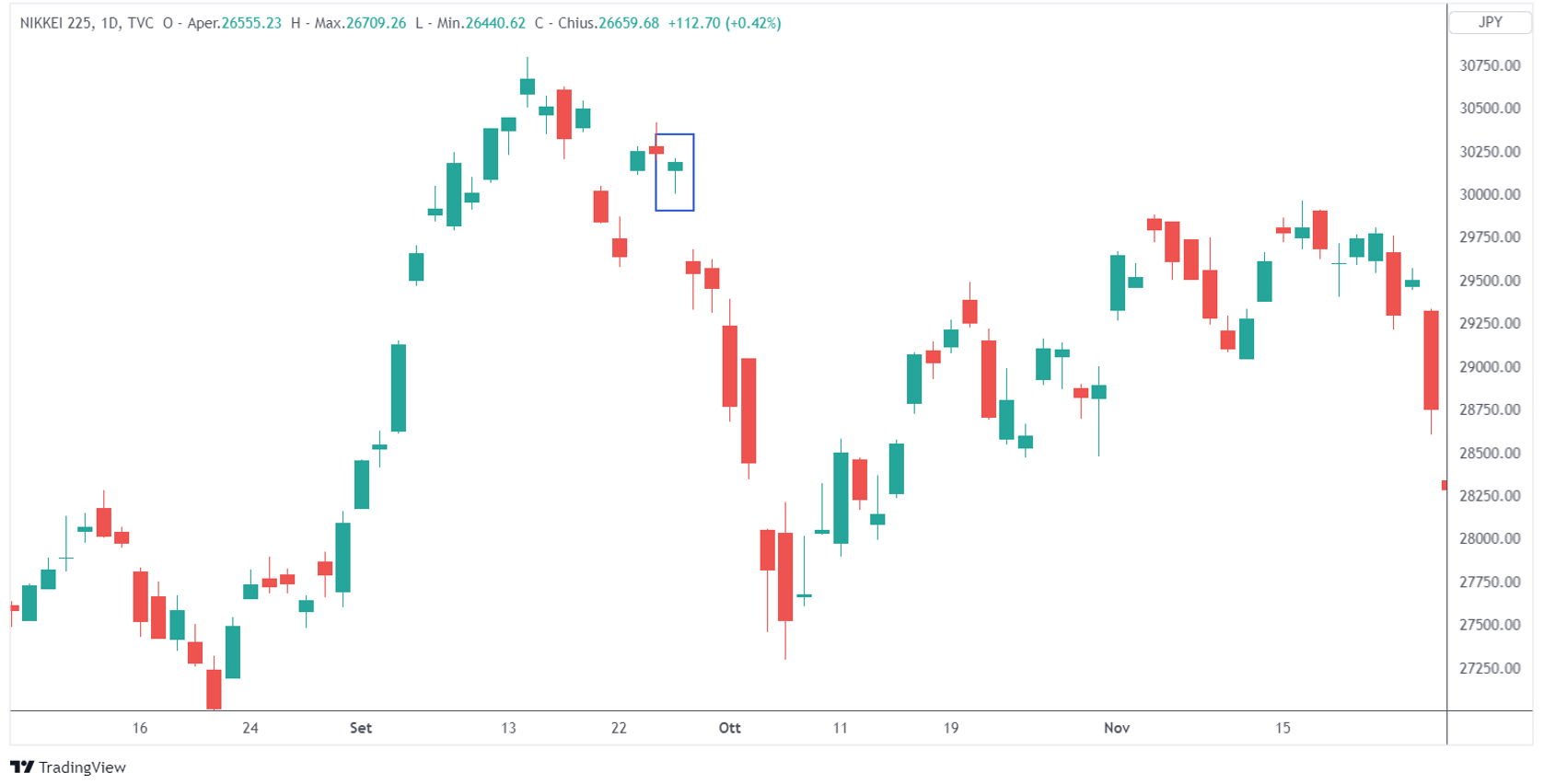Click the closing price value 26659.68
Viewport: 1544px width, 784px height.
(x=629, y=23)
